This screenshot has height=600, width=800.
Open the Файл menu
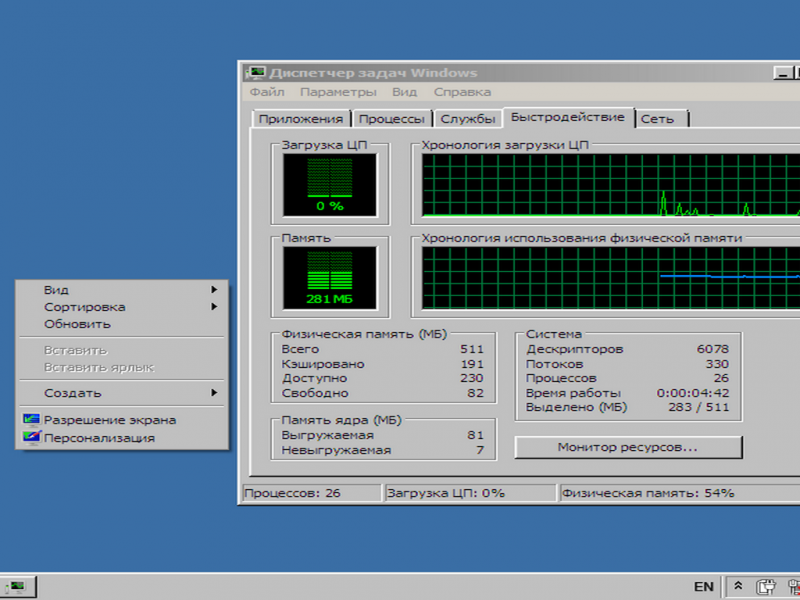coord(267,92)
